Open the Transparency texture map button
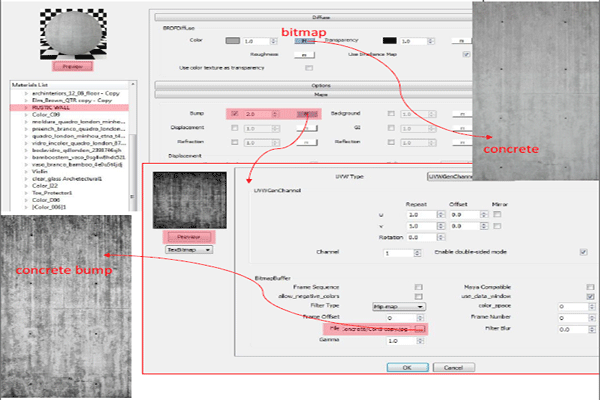This screenshot has width=600, height=400. pos(461,41)
